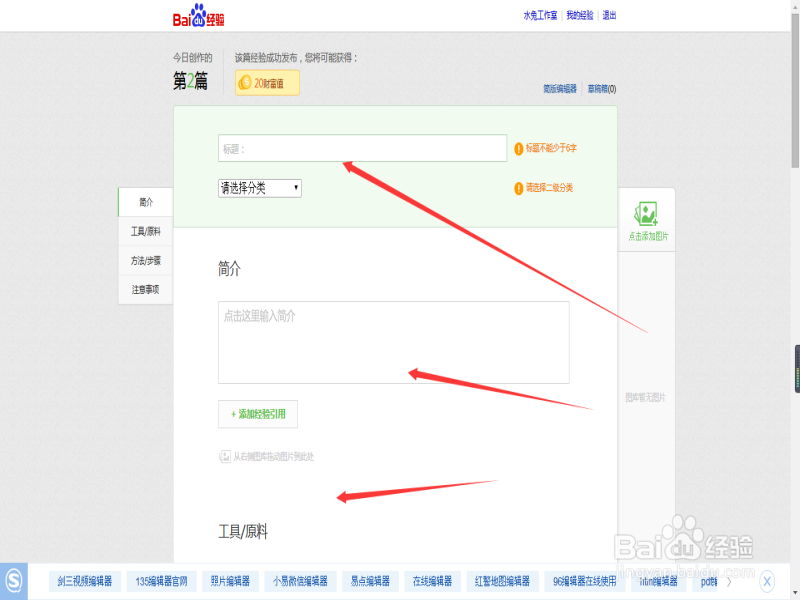Screen dimensions: 800x600
Task: Close the bottom suggestion bar with X
Action: [767, 581]
